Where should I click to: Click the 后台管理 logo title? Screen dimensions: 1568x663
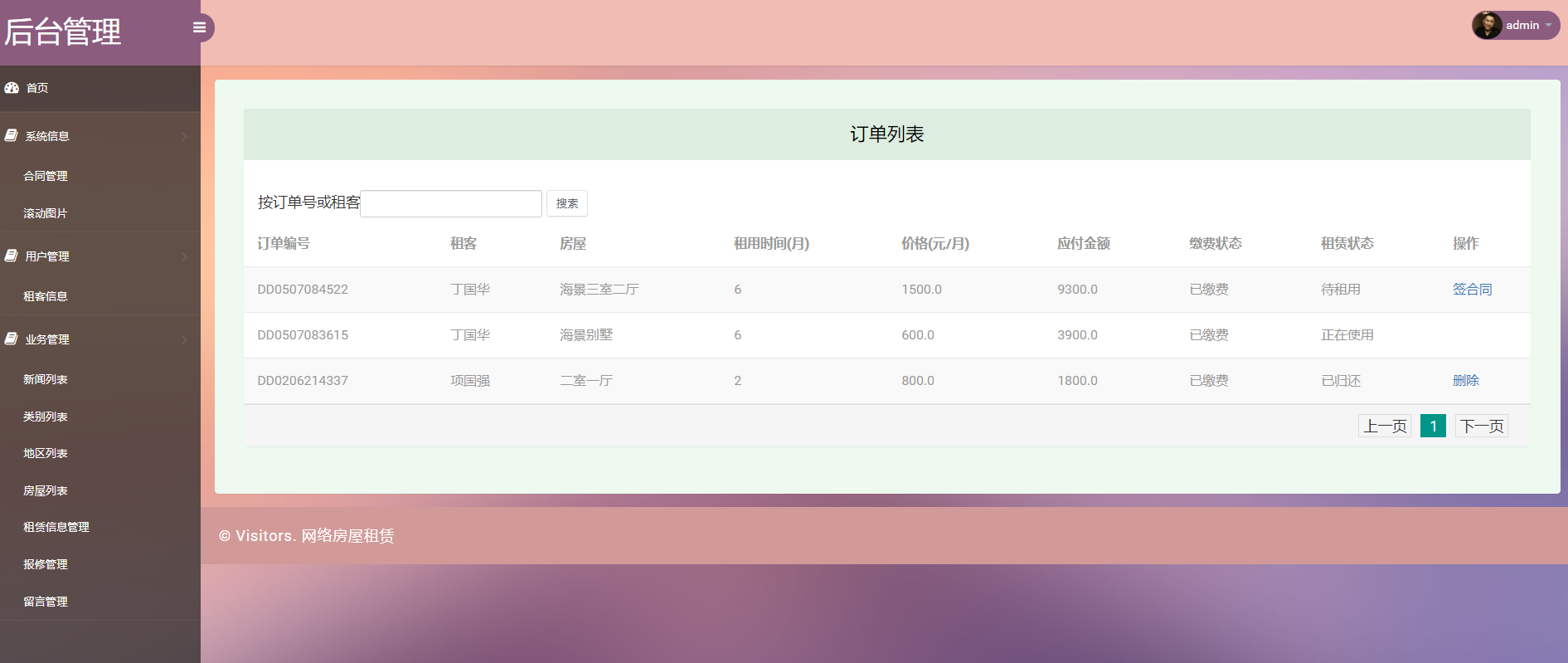coord(63,32)
